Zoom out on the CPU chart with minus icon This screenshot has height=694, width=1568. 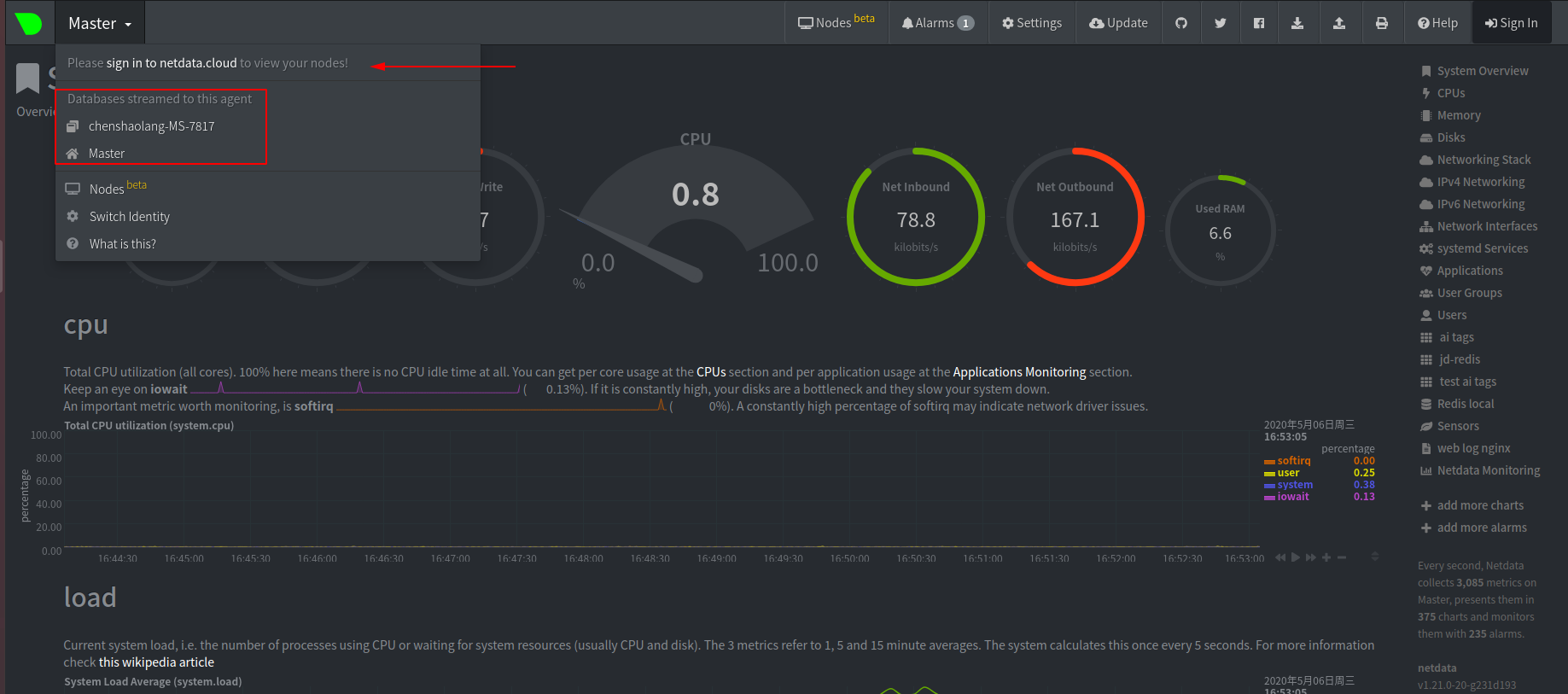click(1342, 557)
